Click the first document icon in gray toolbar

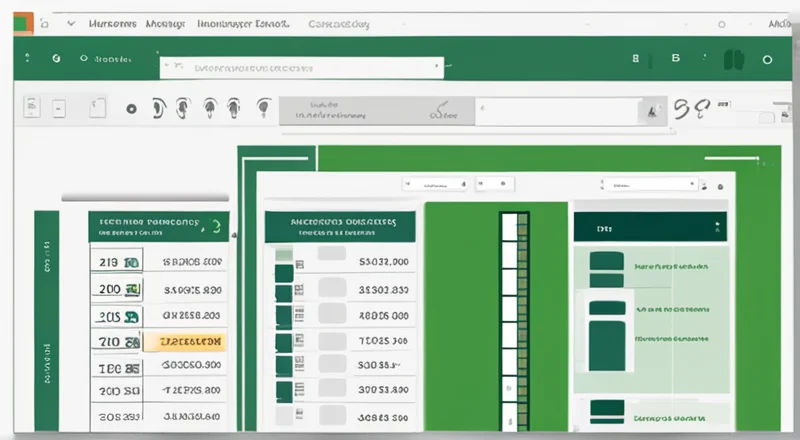click(32, 105)
